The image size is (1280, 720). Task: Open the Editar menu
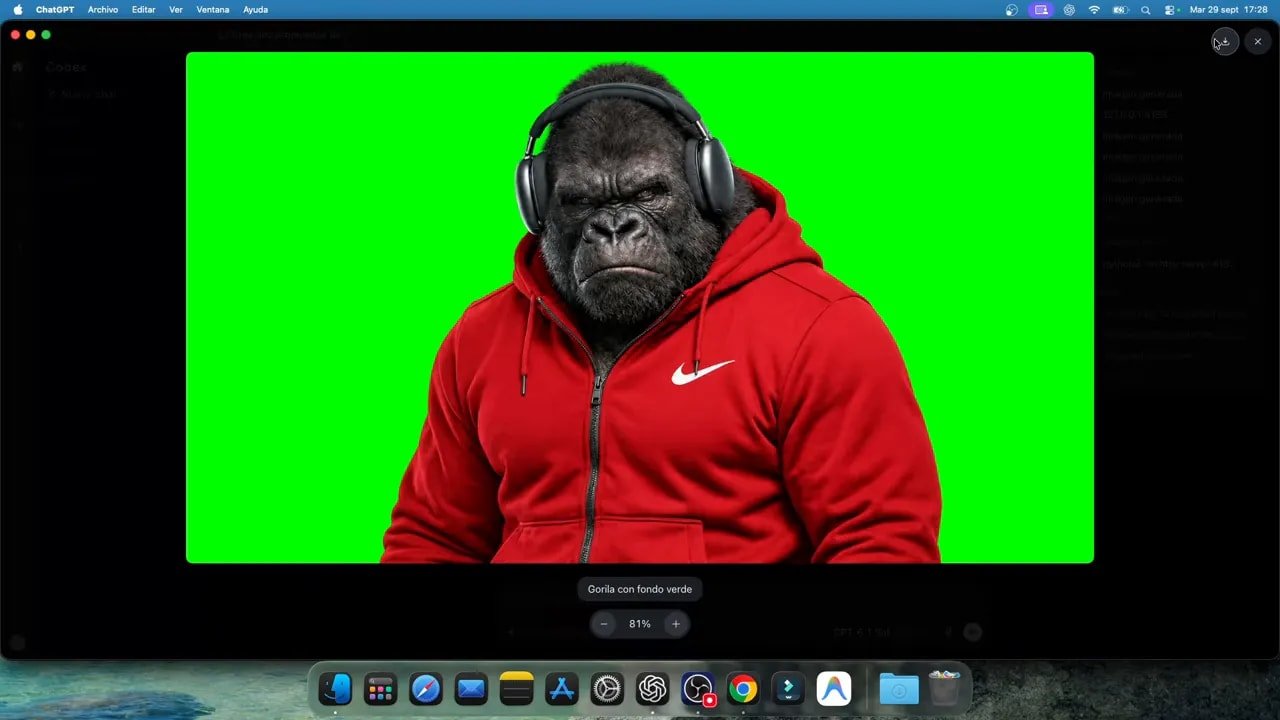[x=144, y=9]
